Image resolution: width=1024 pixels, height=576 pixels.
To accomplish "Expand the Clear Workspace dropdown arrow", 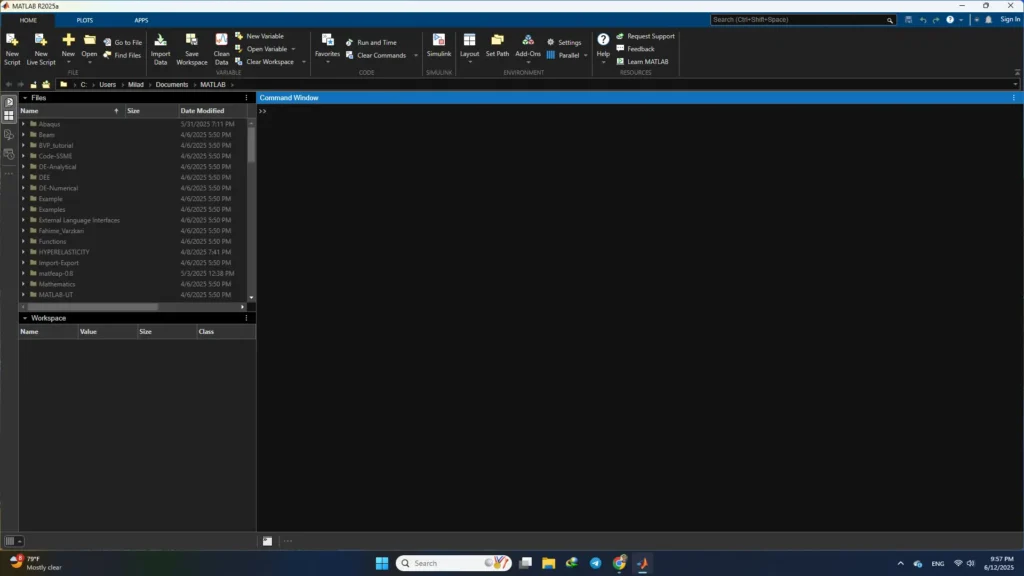I will [304, 62].
